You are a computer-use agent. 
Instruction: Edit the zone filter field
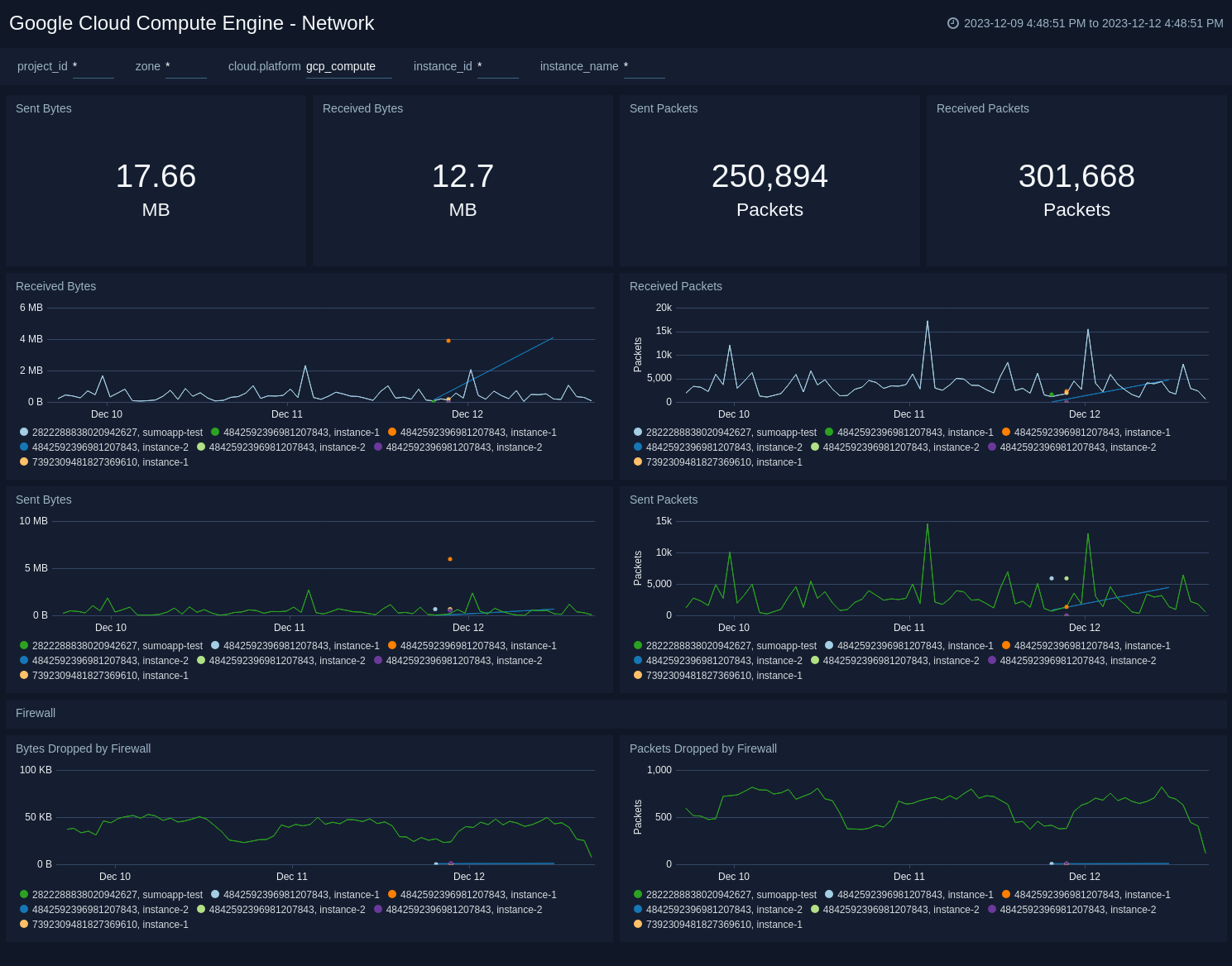(x=186, y=67)
